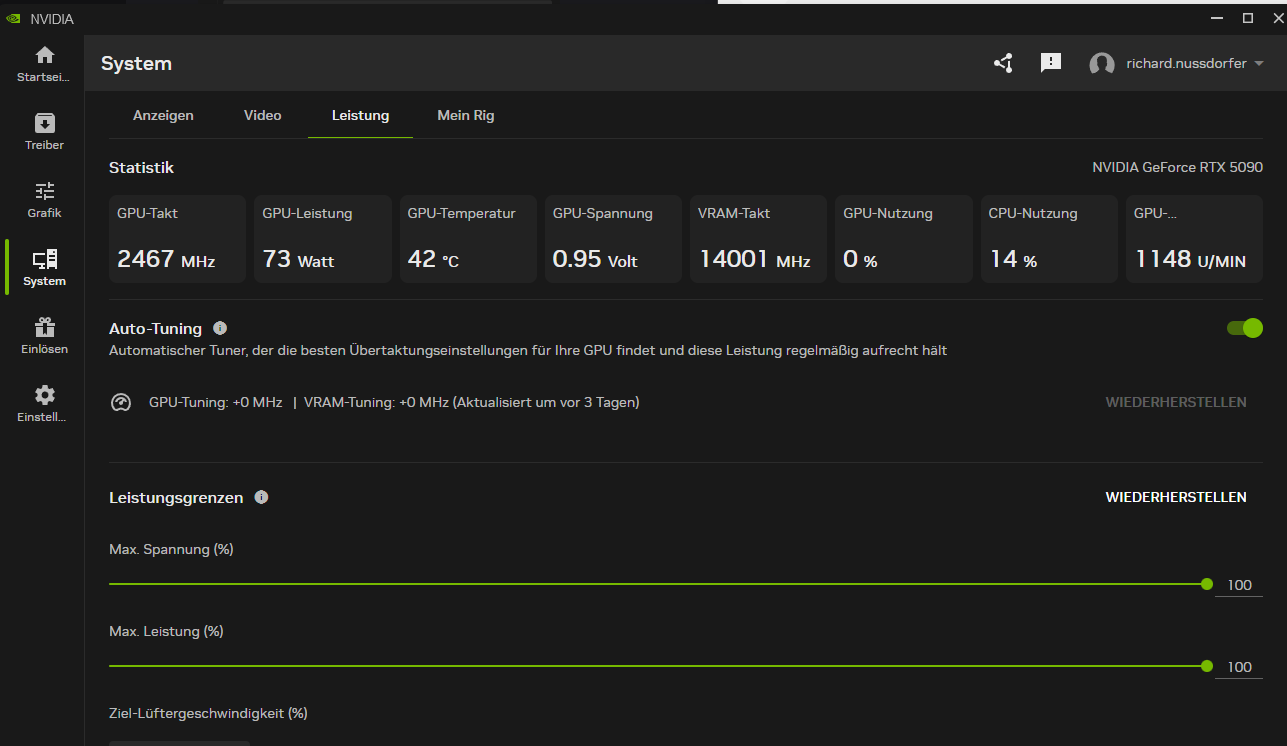Click the GPU-Leistung 73 Watt card
The height and width of the screenshot is (746, 1287).
(x=322, y=239)
